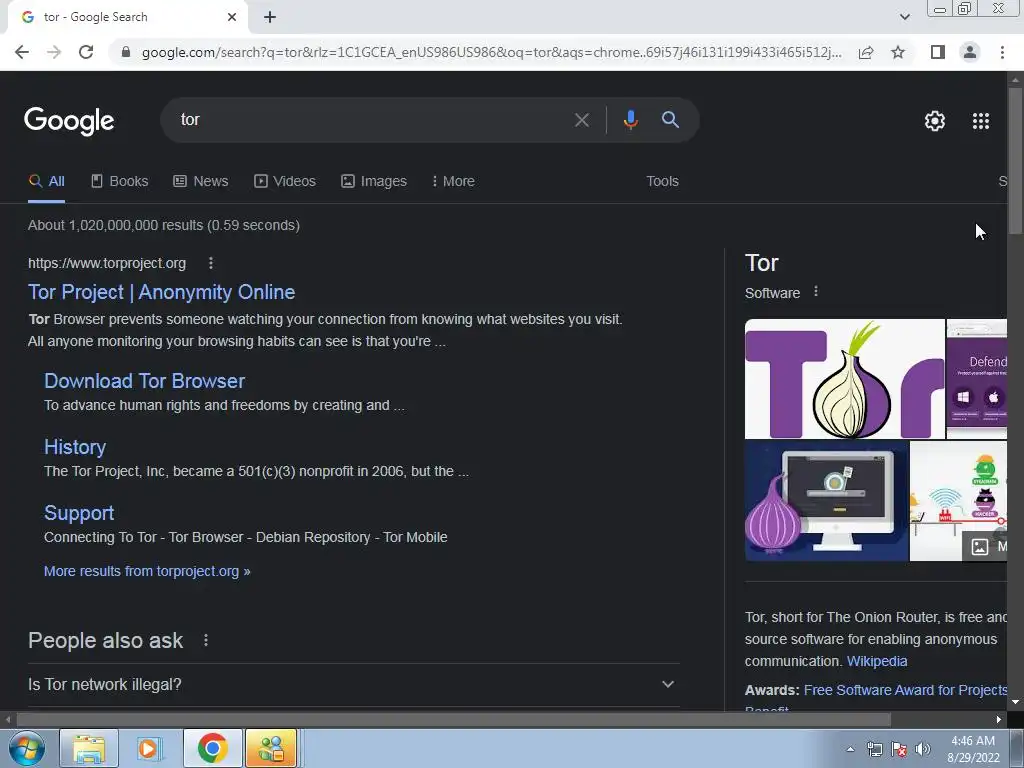The image size is (1024, 768).
Task: Open the Google apps grid
Action: [981, 121]
